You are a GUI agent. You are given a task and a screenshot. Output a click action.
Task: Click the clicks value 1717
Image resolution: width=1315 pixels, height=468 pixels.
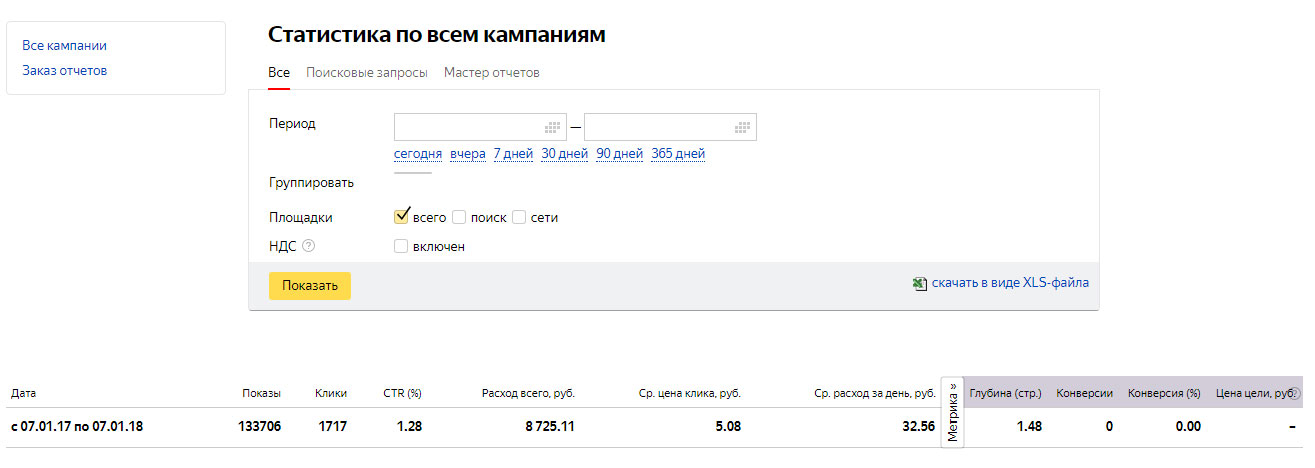pos(332,426)
